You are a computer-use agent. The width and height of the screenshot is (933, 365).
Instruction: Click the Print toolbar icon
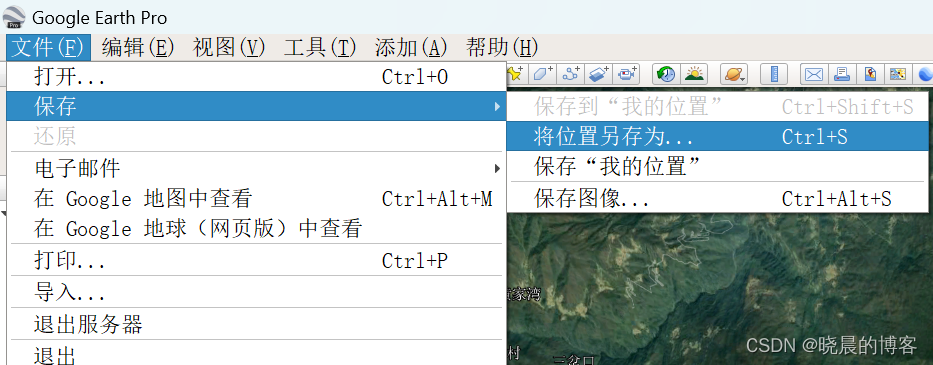tap(841, 74)
